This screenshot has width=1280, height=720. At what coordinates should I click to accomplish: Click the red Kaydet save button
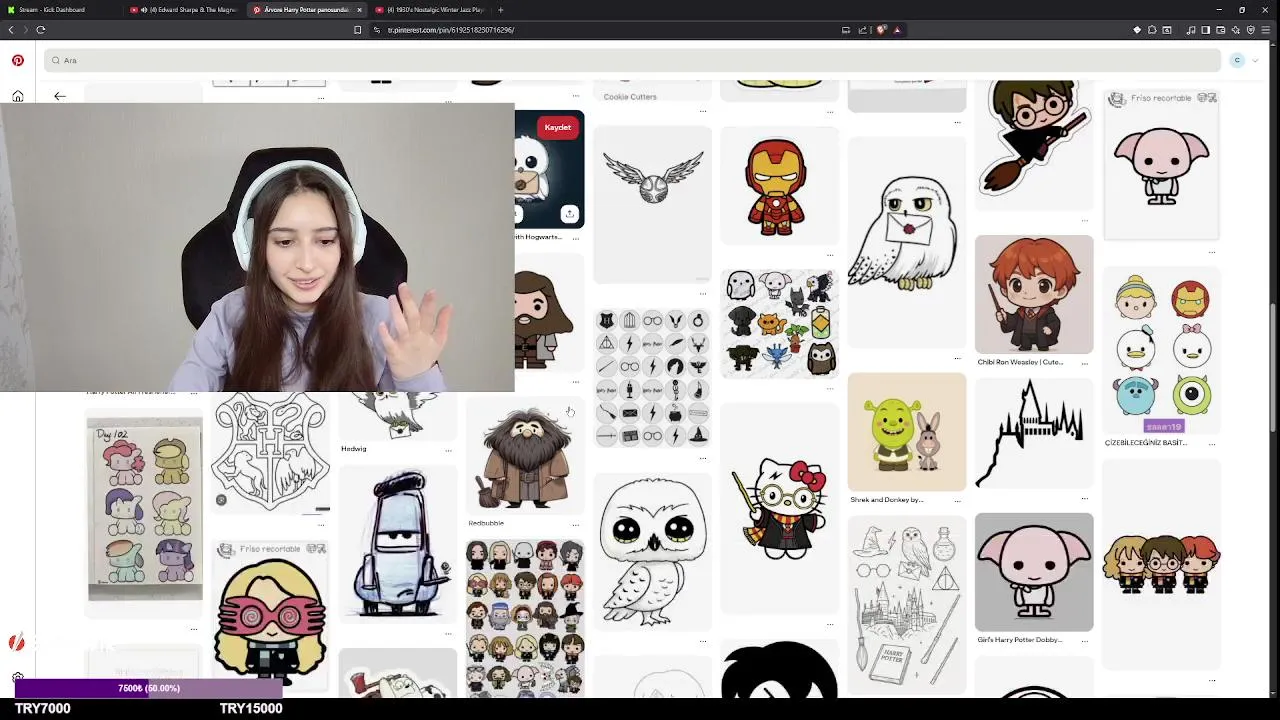557,127
